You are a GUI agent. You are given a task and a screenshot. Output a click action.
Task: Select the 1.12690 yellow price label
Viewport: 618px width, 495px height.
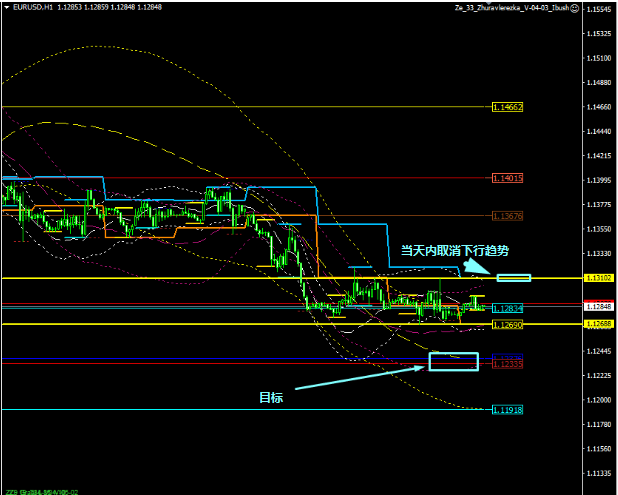point(507,326)
